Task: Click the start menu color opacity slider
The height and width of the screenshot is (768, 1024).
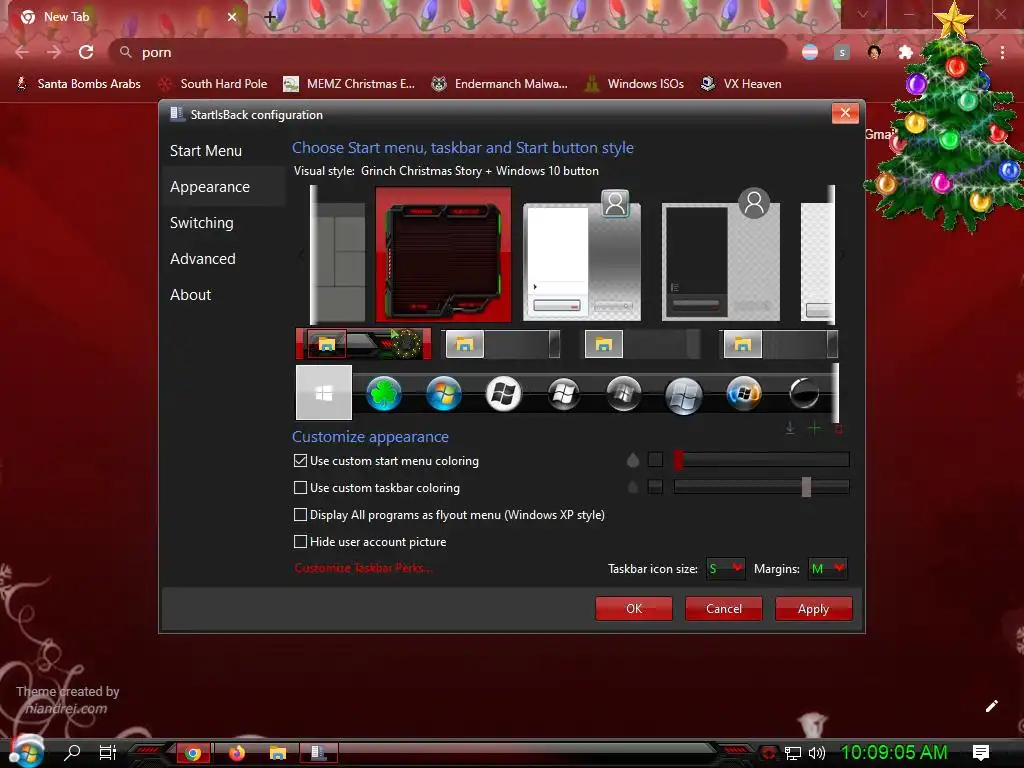Action: click(x=761, y=460)
